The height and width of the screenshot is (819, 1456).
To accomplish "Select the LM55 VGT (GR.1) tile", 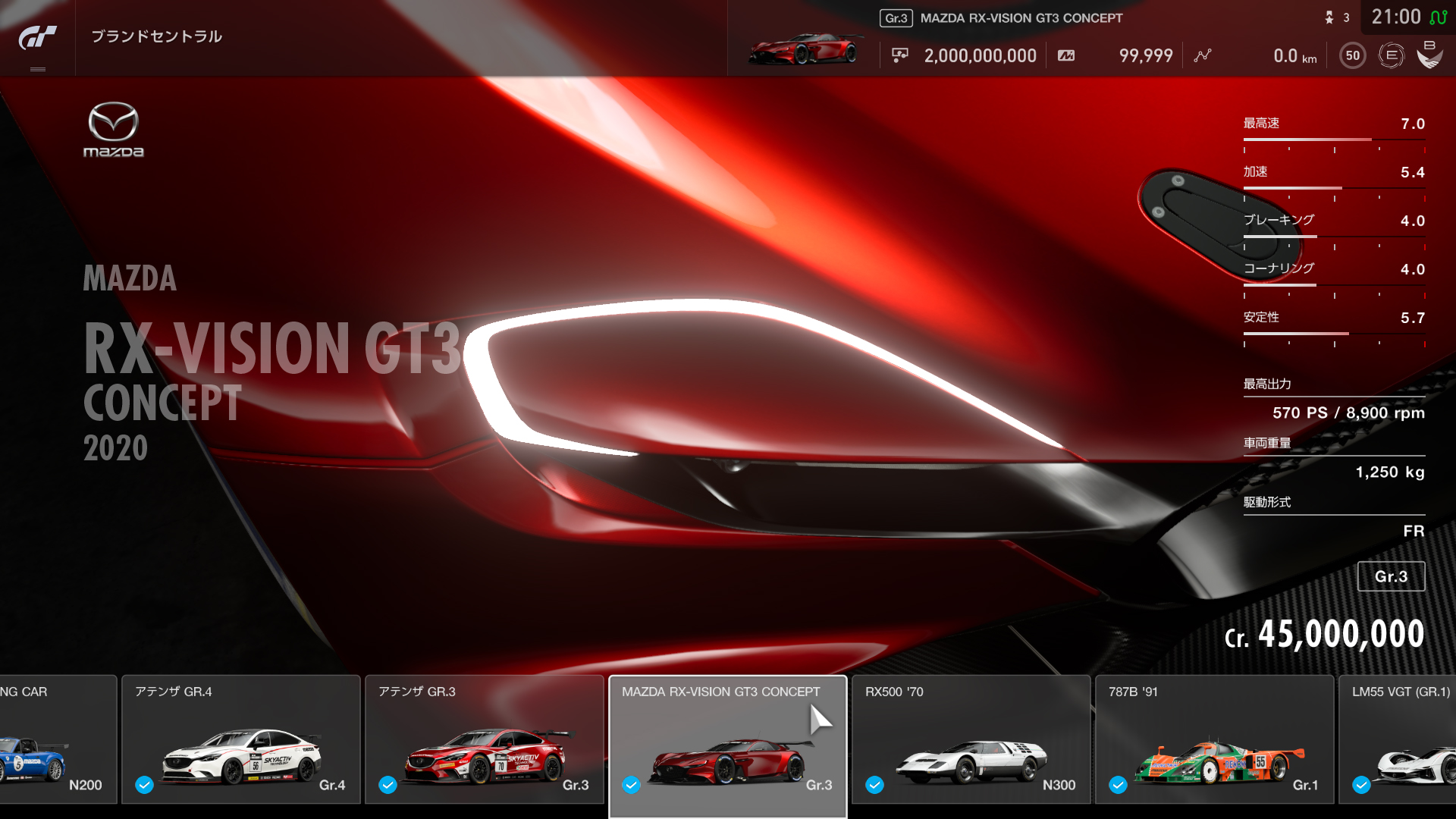I will [1399, 739].
